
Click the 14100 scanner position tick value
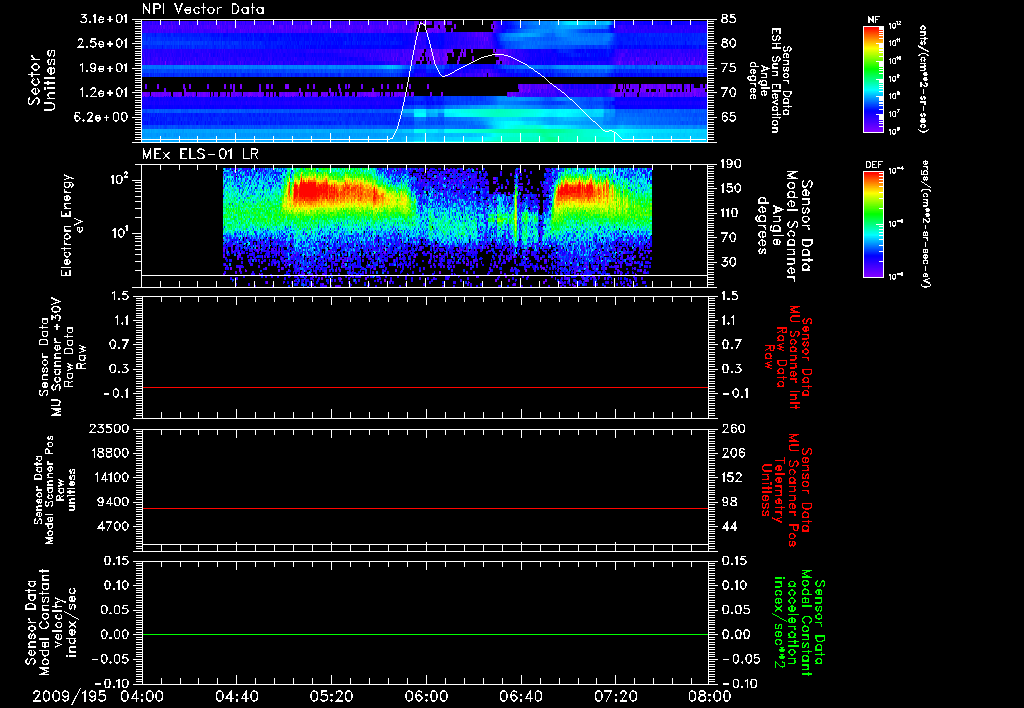click(108, 477)
